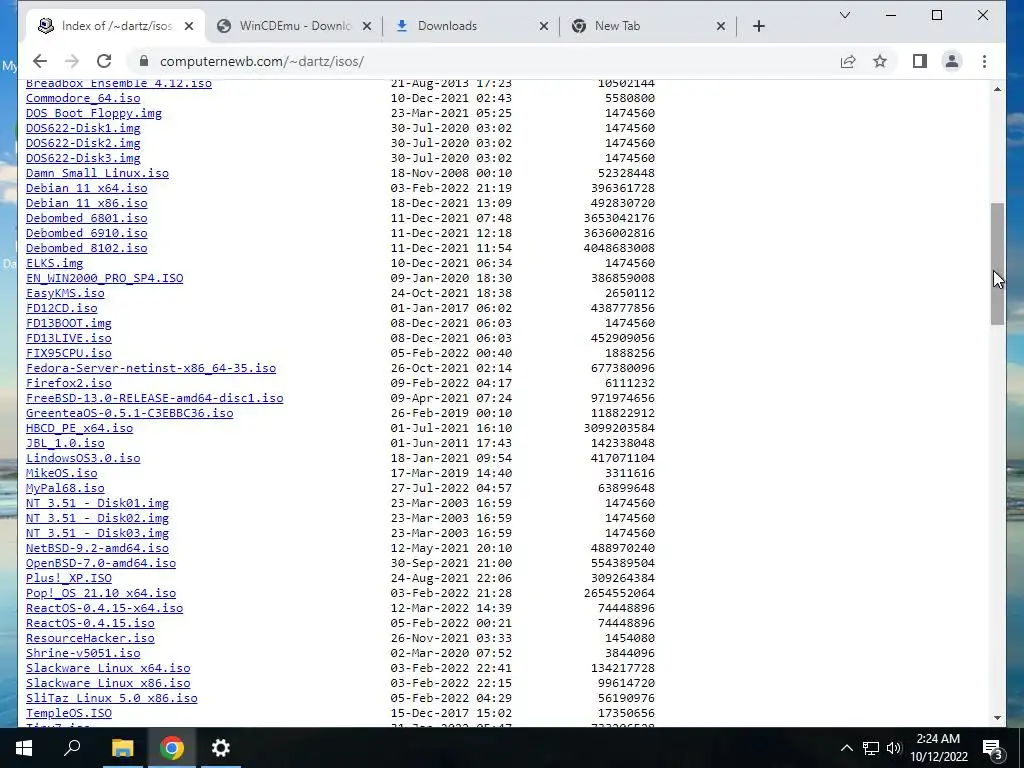
Task: Select the Index of /~dartz/isos tab
Action: tap(116, 26)
